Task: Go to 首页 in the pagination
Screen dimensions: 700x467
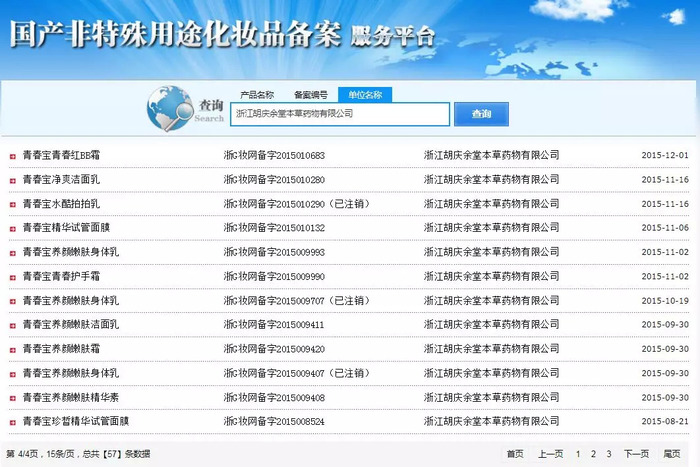Action: (x=515, y=454)
